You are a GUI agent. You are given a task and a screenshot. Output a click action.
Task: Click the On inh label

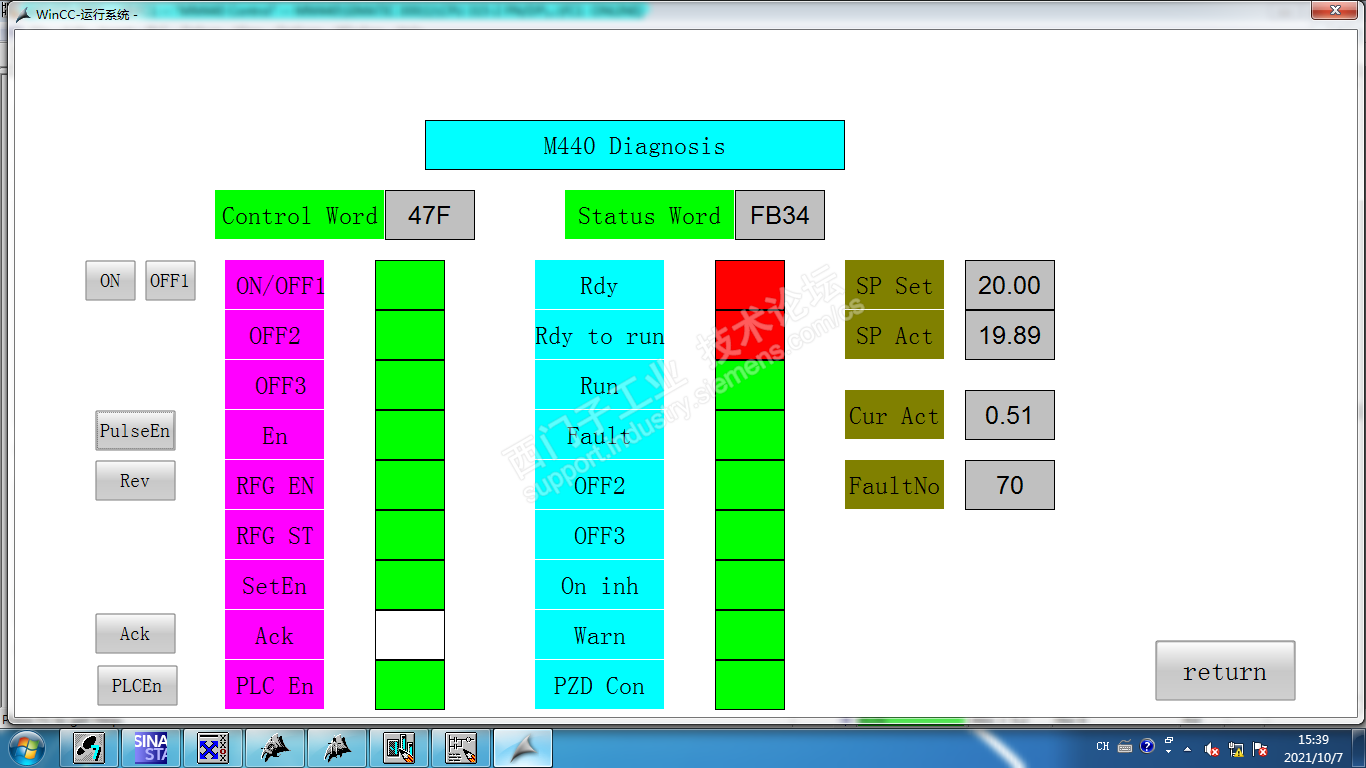click(600, 585)
